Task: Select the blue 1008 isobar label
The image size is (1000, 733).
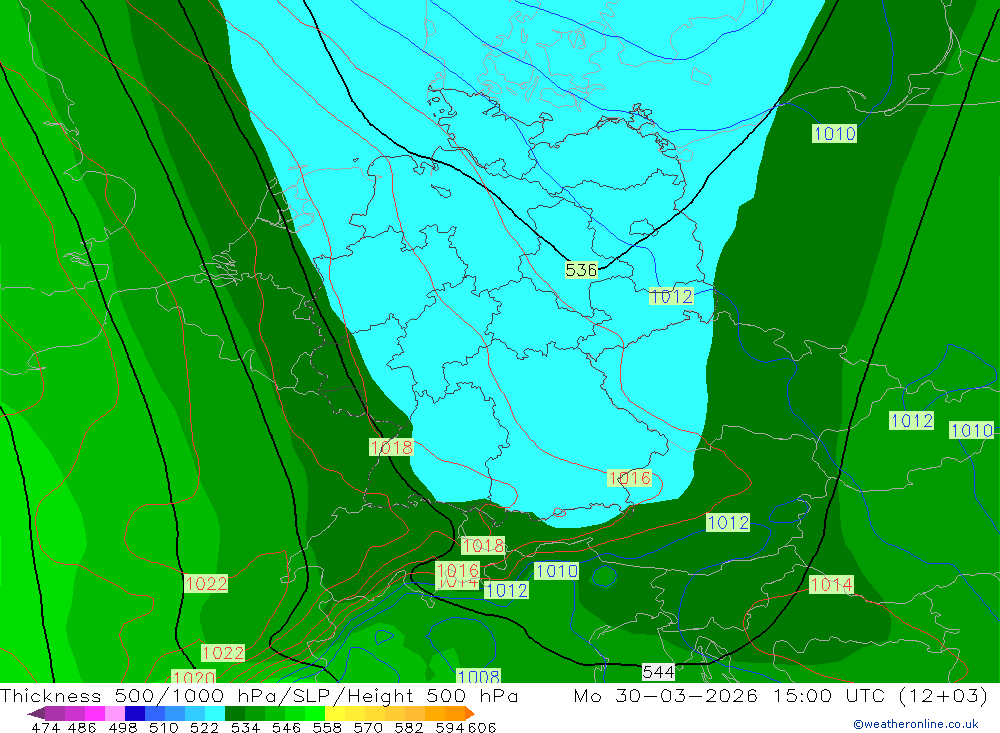Action: (478, 676)
